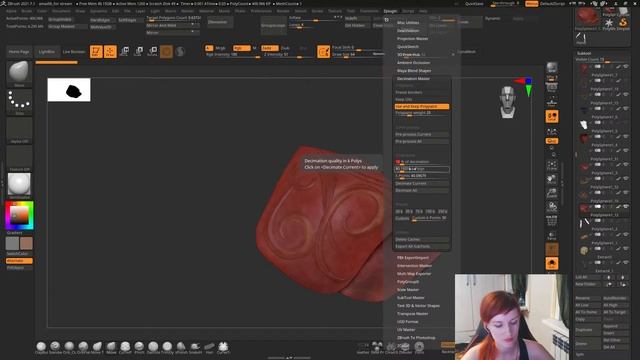
Task: Switch to the LightBox tab
Action: pos(47,52)
